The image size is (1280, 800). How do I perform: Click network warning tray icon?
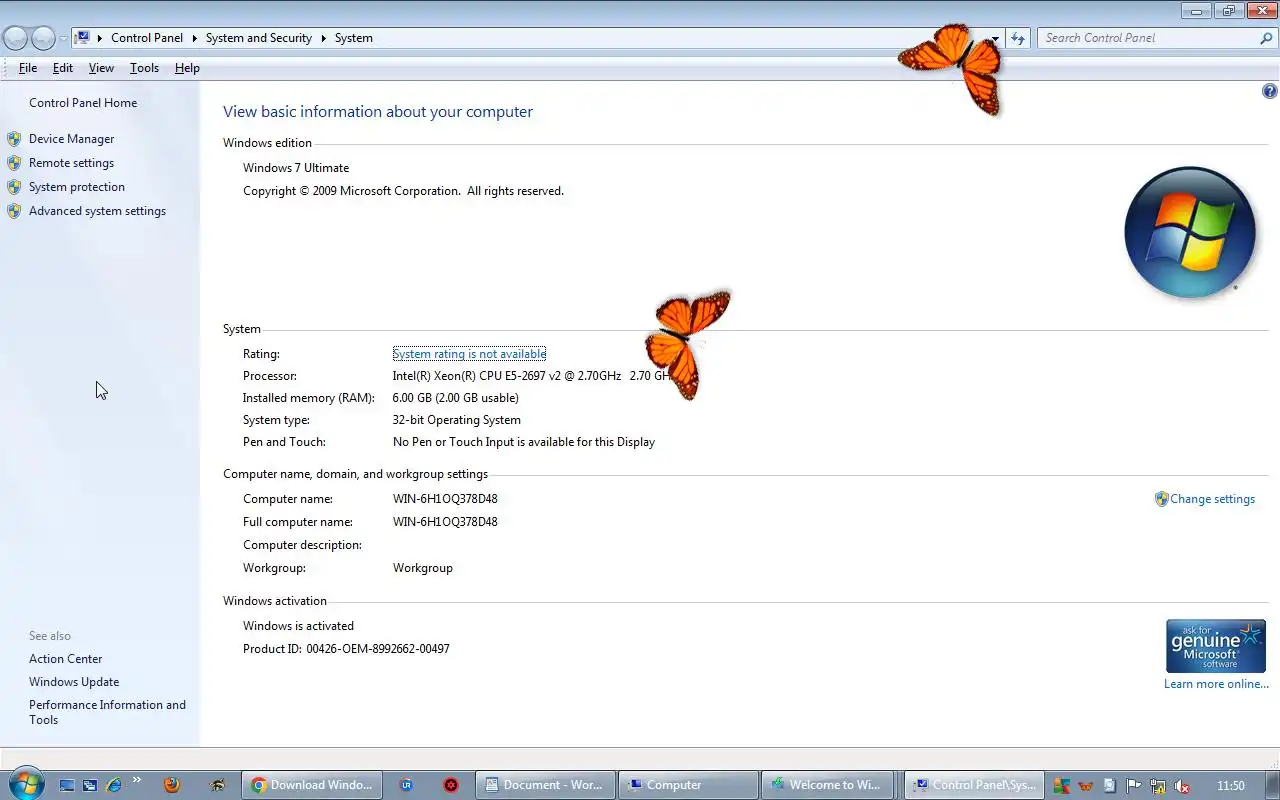[1158, 786]
